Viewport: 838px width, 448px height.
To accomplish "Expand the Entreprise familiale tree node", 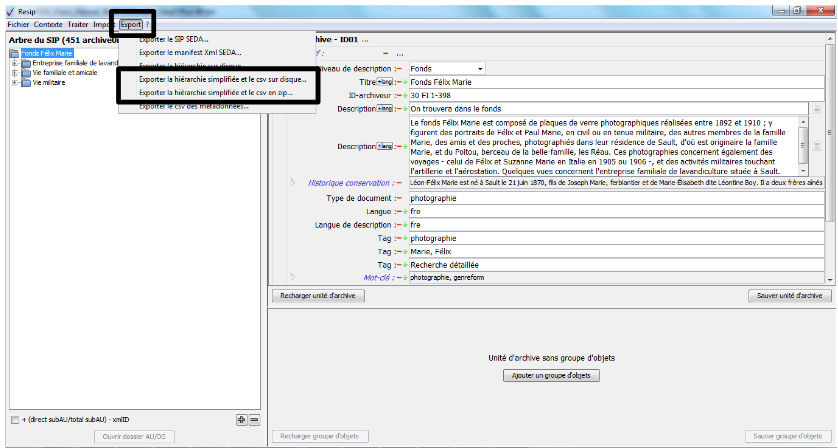I will [x=14, y=63].
